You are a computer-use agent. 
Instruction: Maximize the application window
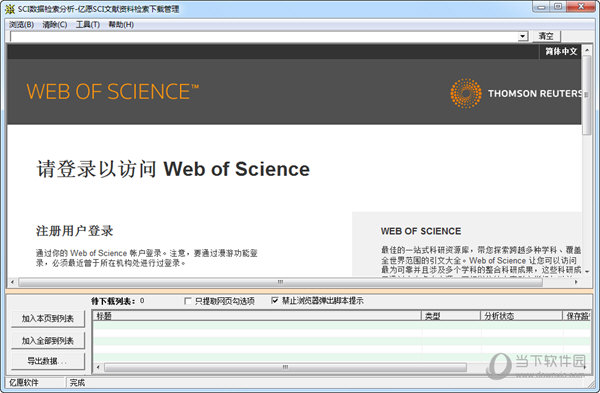coord(558,7)
